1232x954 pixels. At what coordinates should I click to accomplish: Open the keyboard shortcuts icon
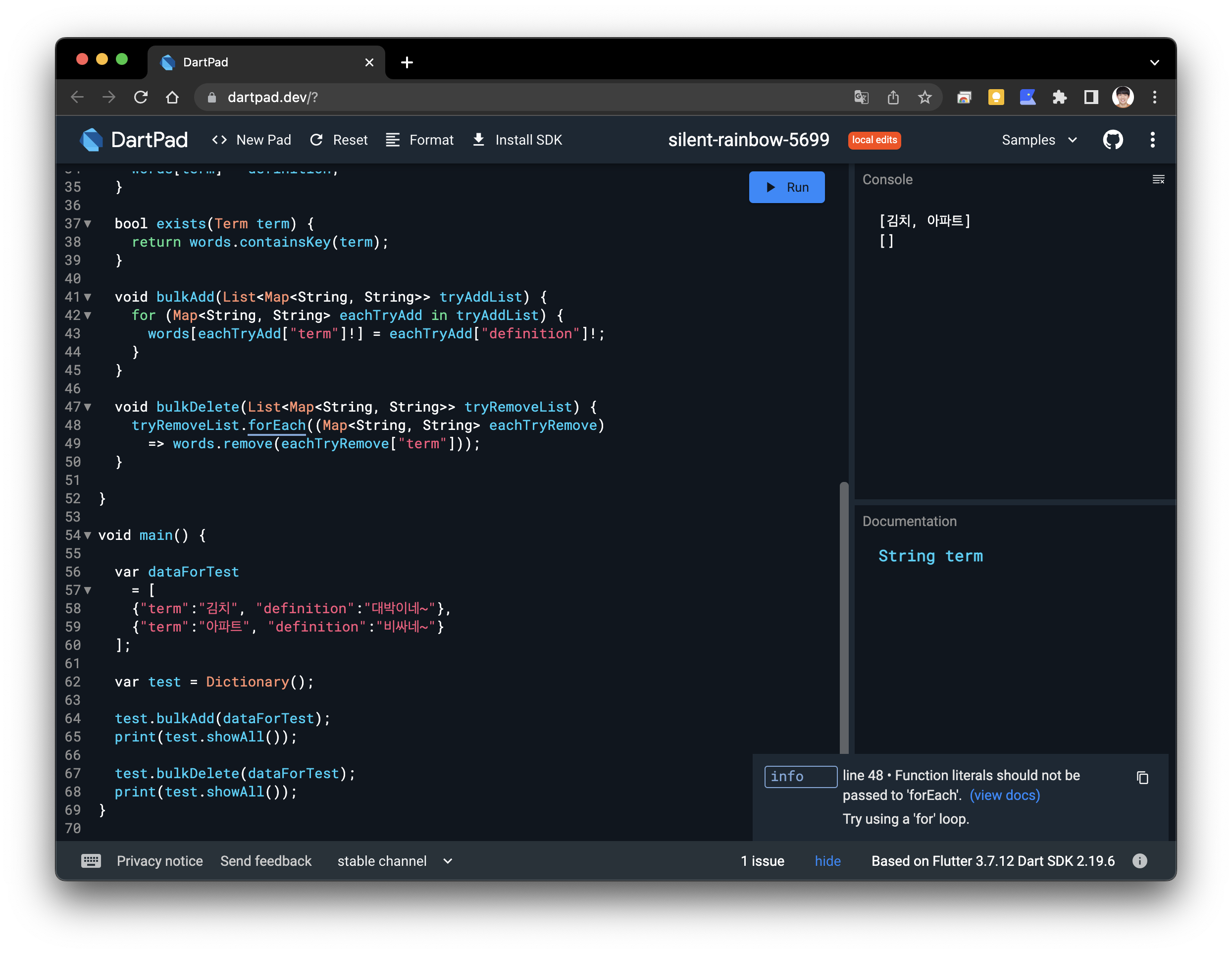click(x=91, y=861)
